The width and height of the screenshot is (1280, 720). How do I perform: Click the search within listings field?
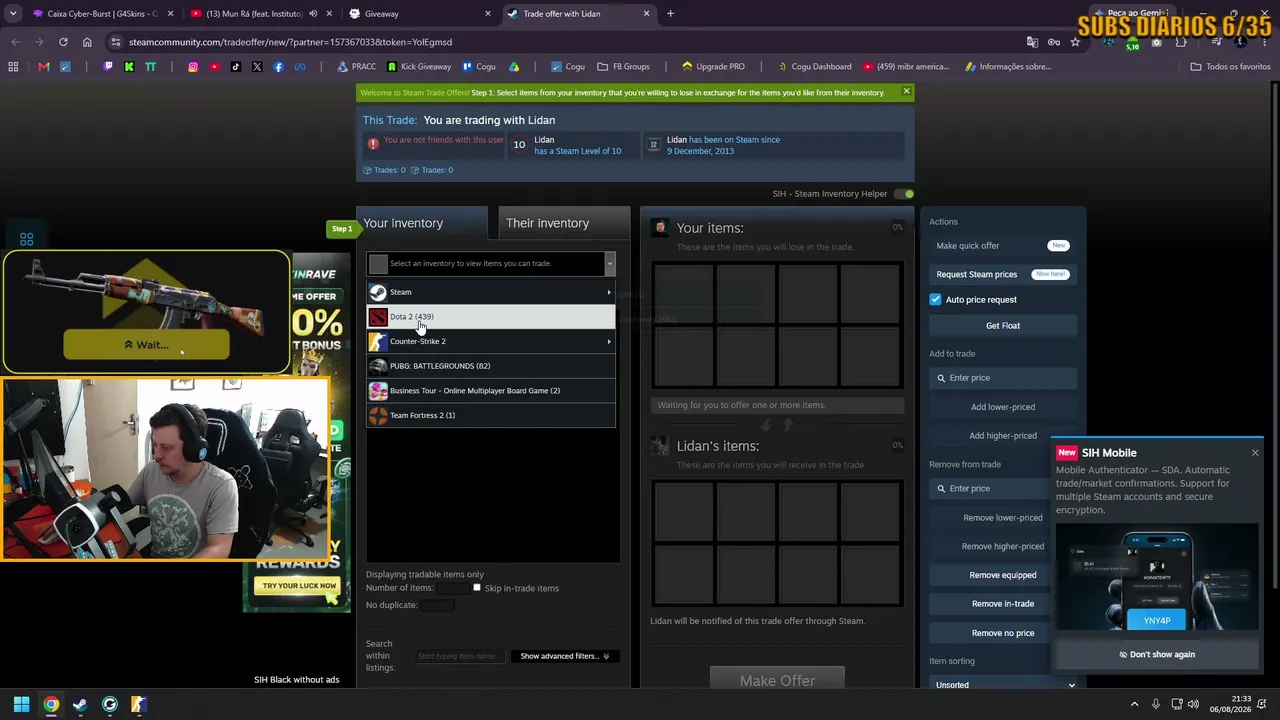point(459,656)
